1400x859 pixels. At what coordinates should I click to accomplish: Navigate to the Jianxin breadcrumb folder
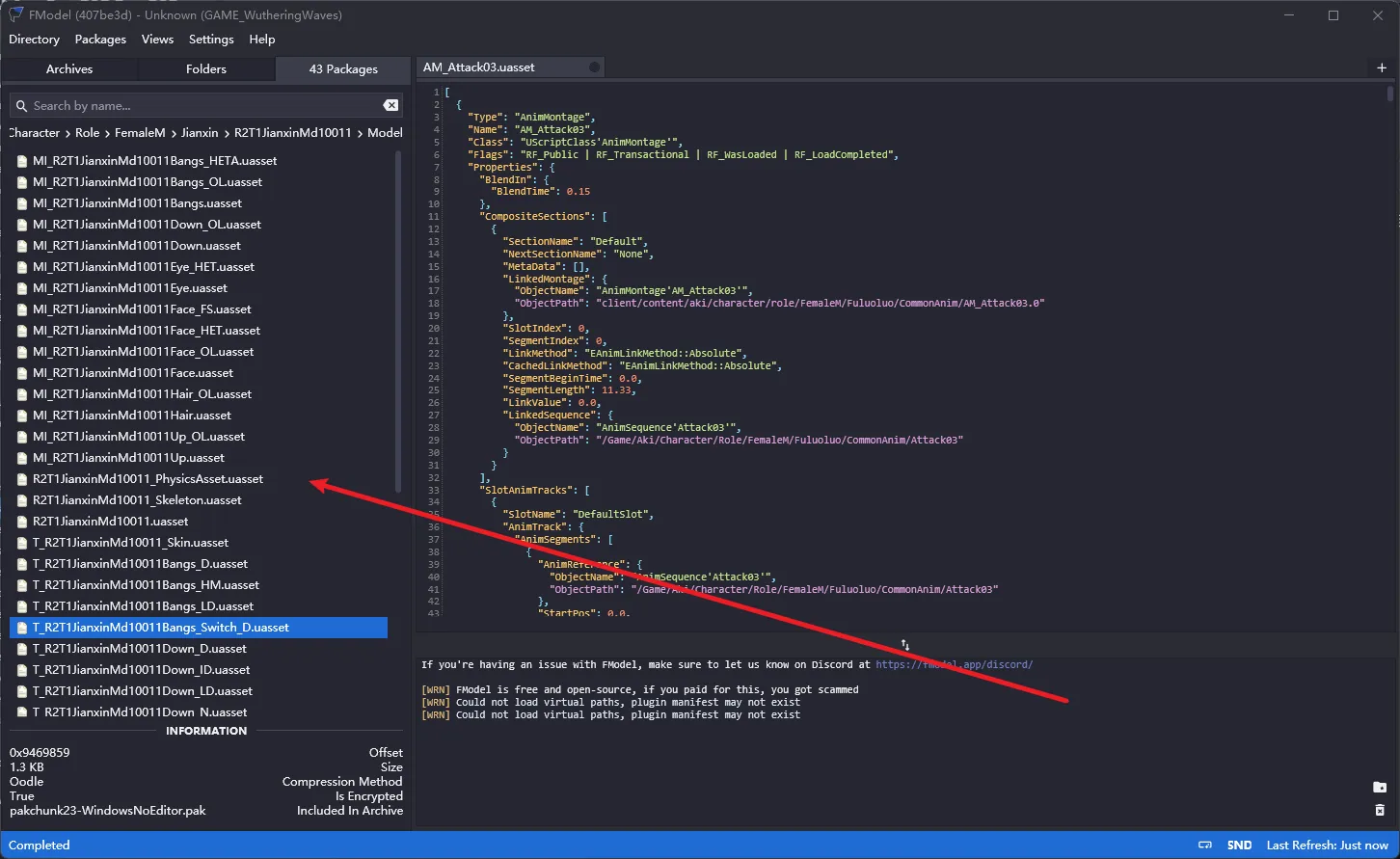[200, 133]
